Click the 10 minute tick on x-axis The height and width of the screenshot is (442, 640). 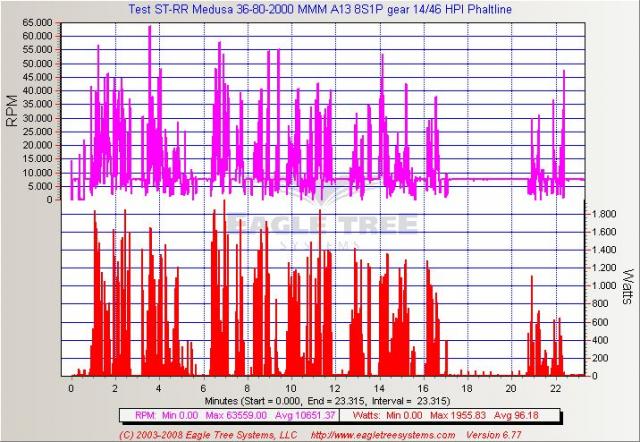tap(290, 385)
